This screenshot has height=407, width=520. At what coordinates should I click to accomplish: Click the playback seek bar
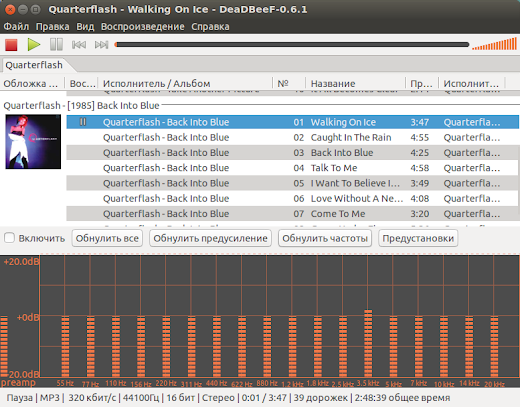click(x=292, y=45)
